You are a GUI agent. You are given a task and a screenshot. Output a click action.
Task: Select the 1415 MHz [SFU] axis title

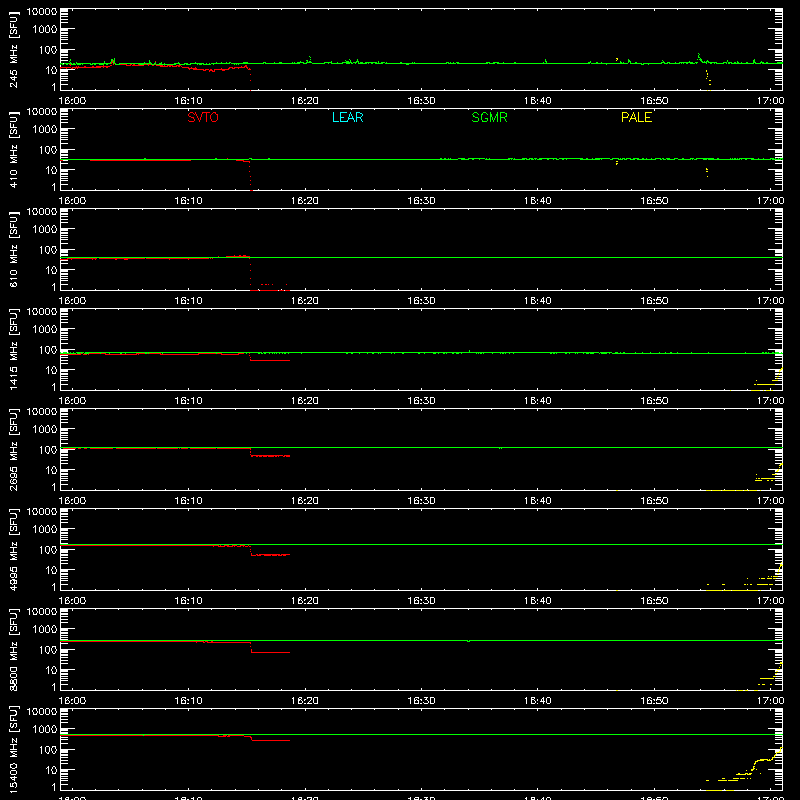pyautogui.click(x=13, y=349)
